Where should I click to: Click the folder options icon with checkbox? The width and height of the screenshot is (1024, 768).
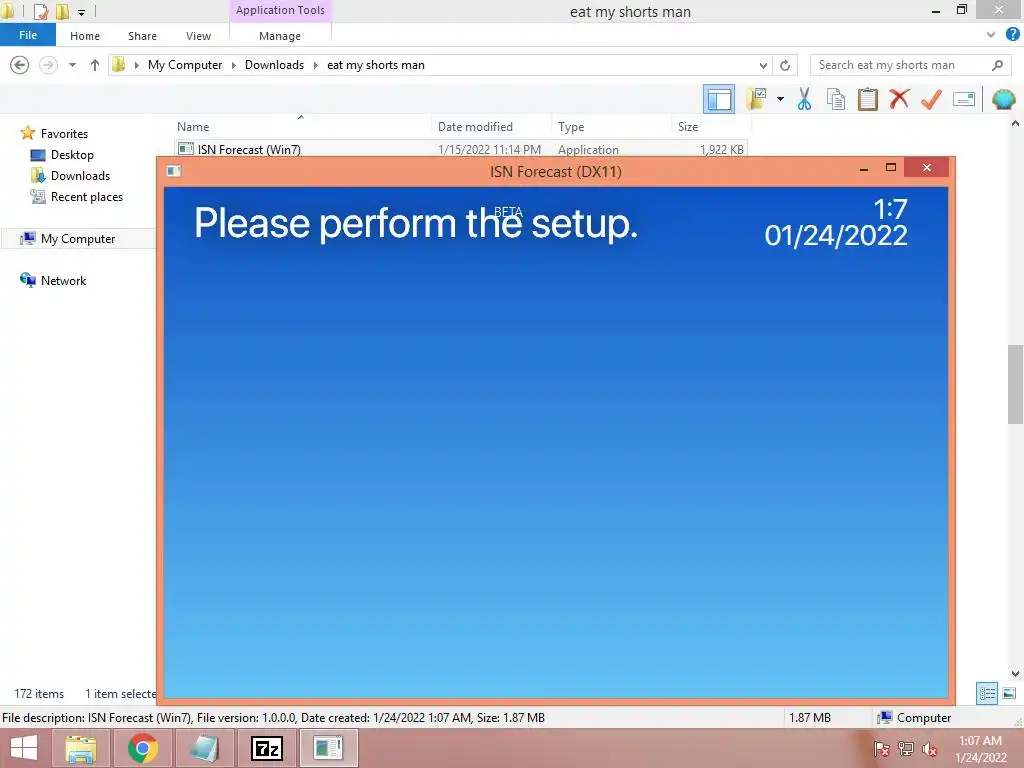756,99
